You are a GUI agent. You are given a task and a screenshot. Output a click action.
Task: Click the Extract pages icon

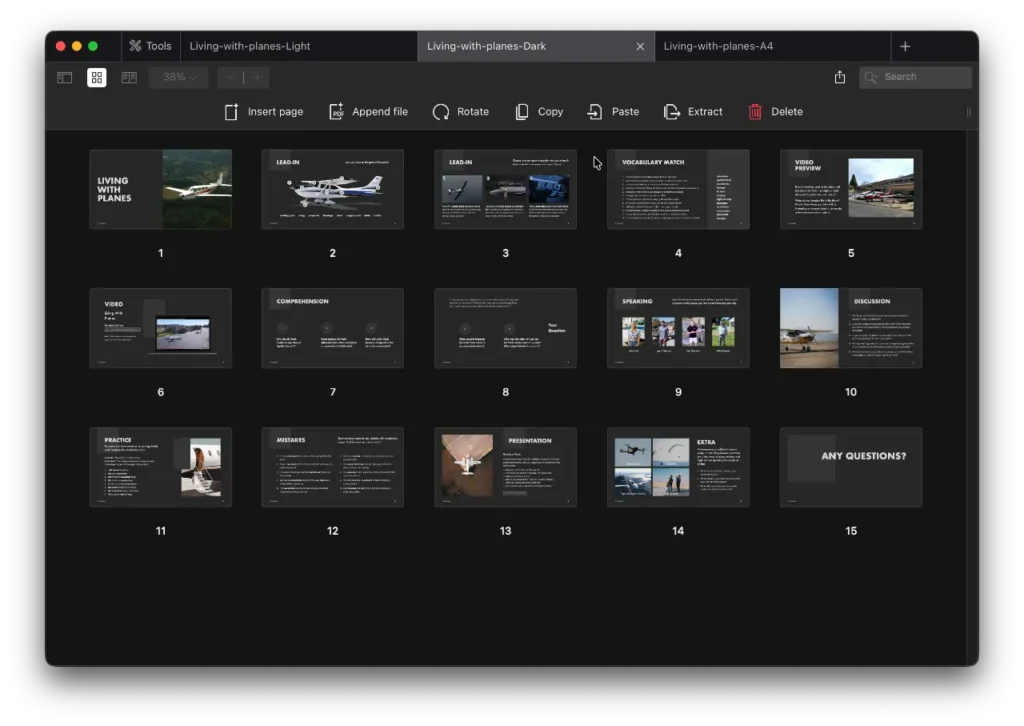[x=672, y=112]
